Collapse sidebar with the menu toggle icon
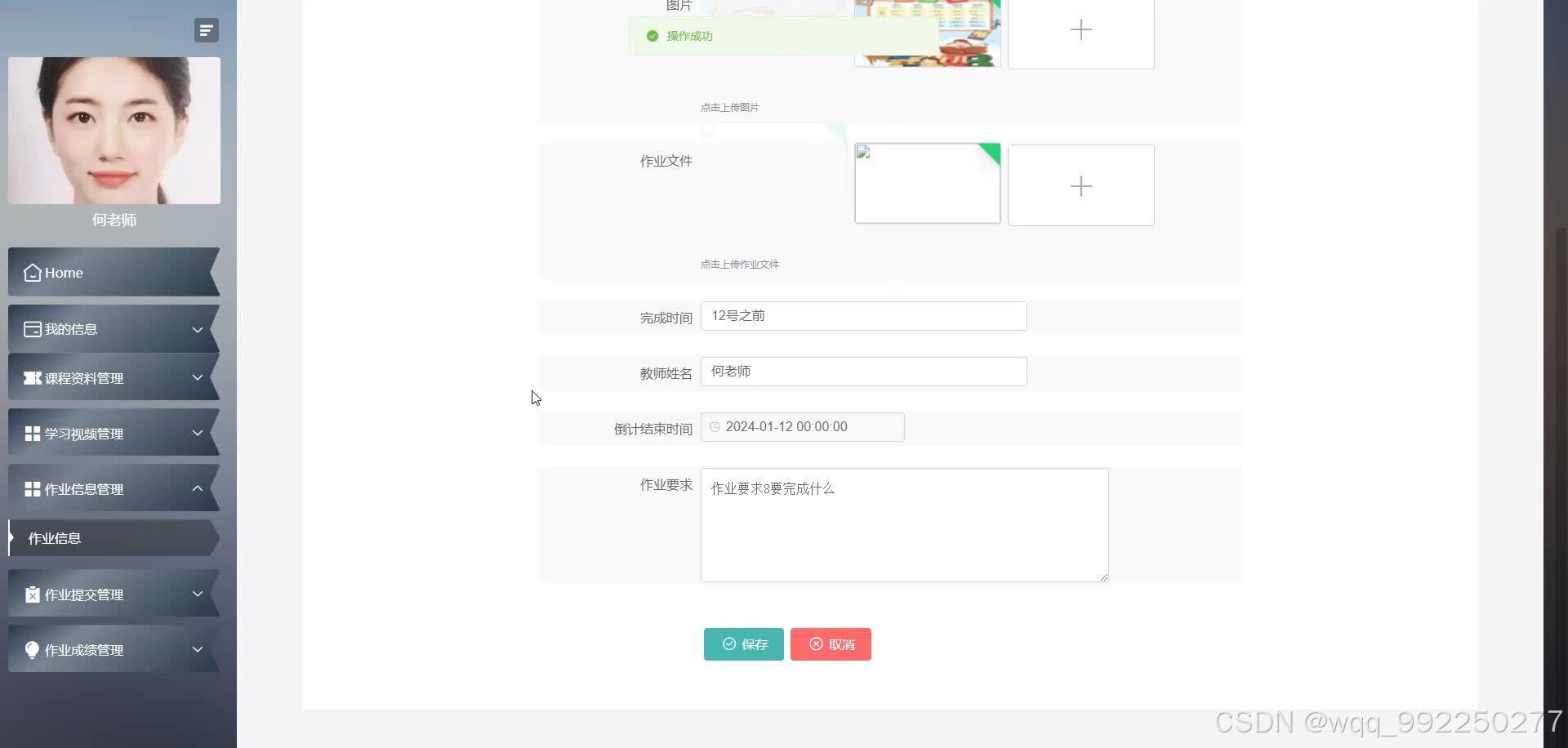This screenshot has width=1568, height=748. [207, 30]
